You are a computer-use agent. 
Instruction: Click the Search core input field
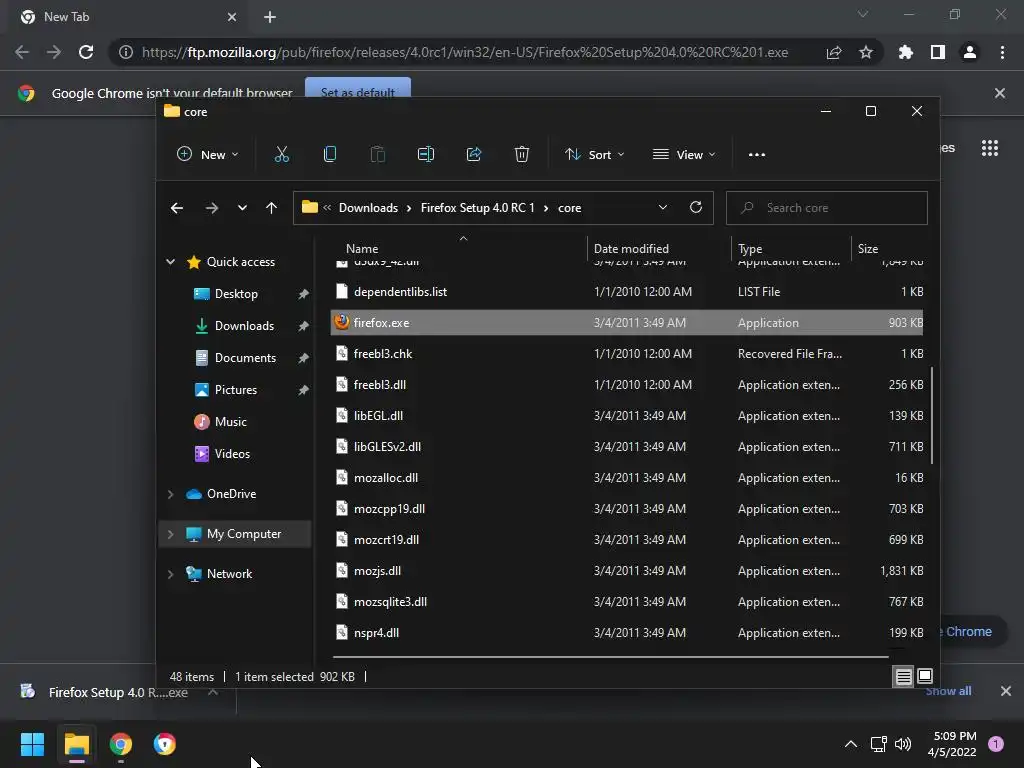[x=826, y=208]
